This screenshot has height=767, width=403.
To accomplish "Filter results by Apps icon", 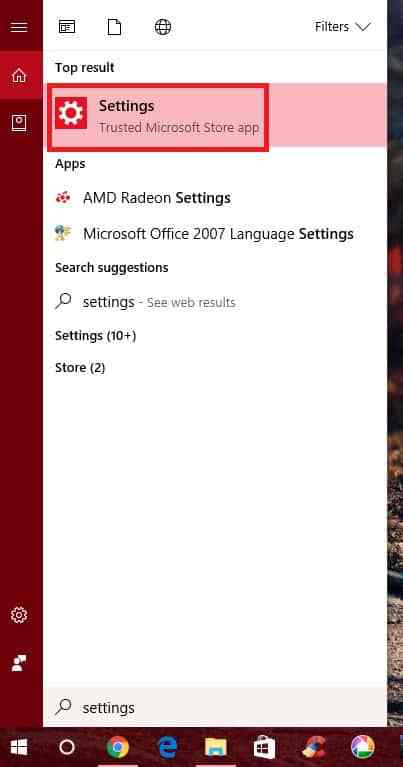I will tap(67, 26).
